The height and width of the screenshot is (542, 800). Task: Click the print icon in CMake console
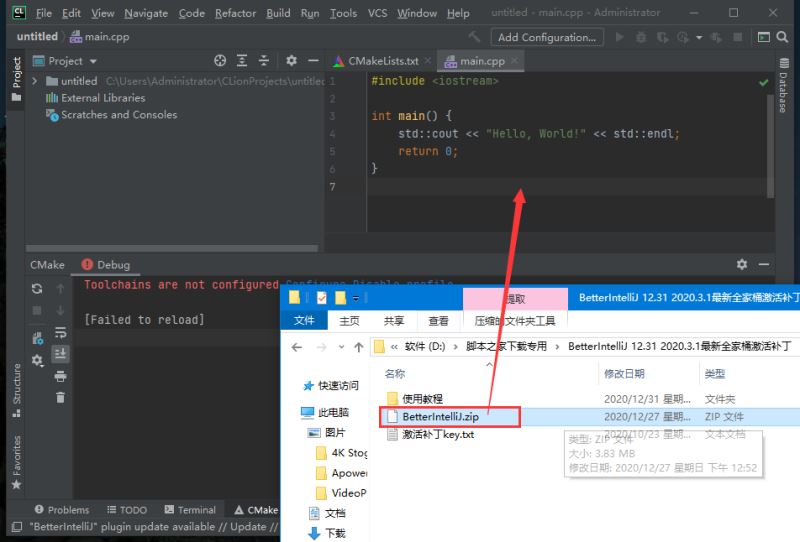[x=60, y=376]
